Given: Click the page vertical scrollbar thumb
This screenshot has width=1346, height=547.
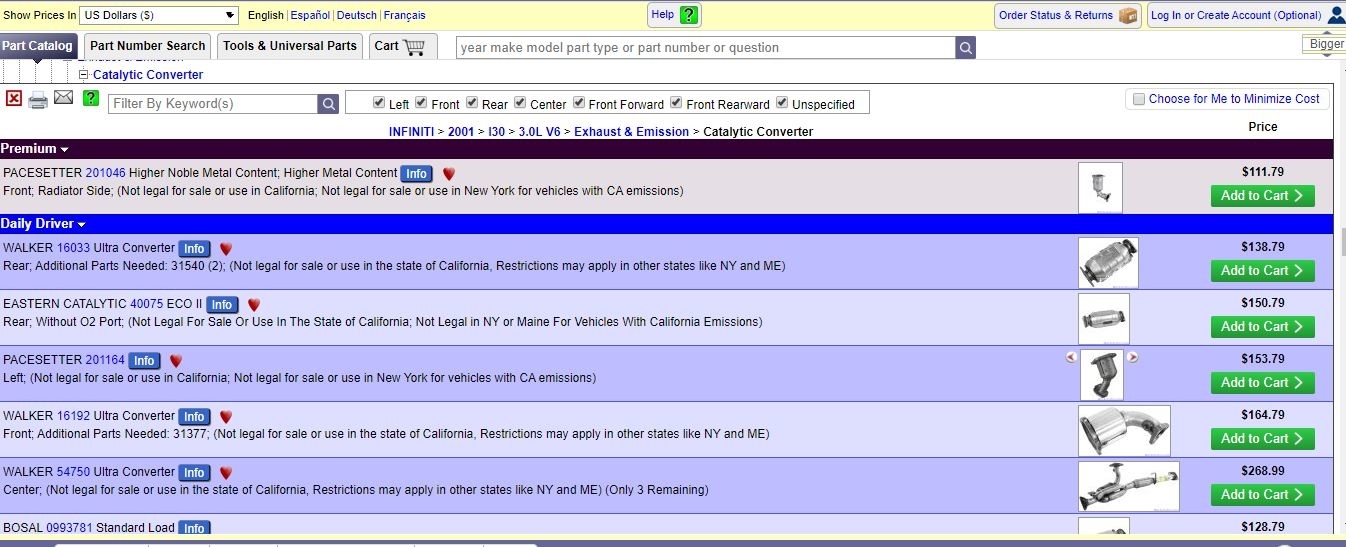Looking at the screenshot, I should pyautogui.click(x=1341, y=243).
